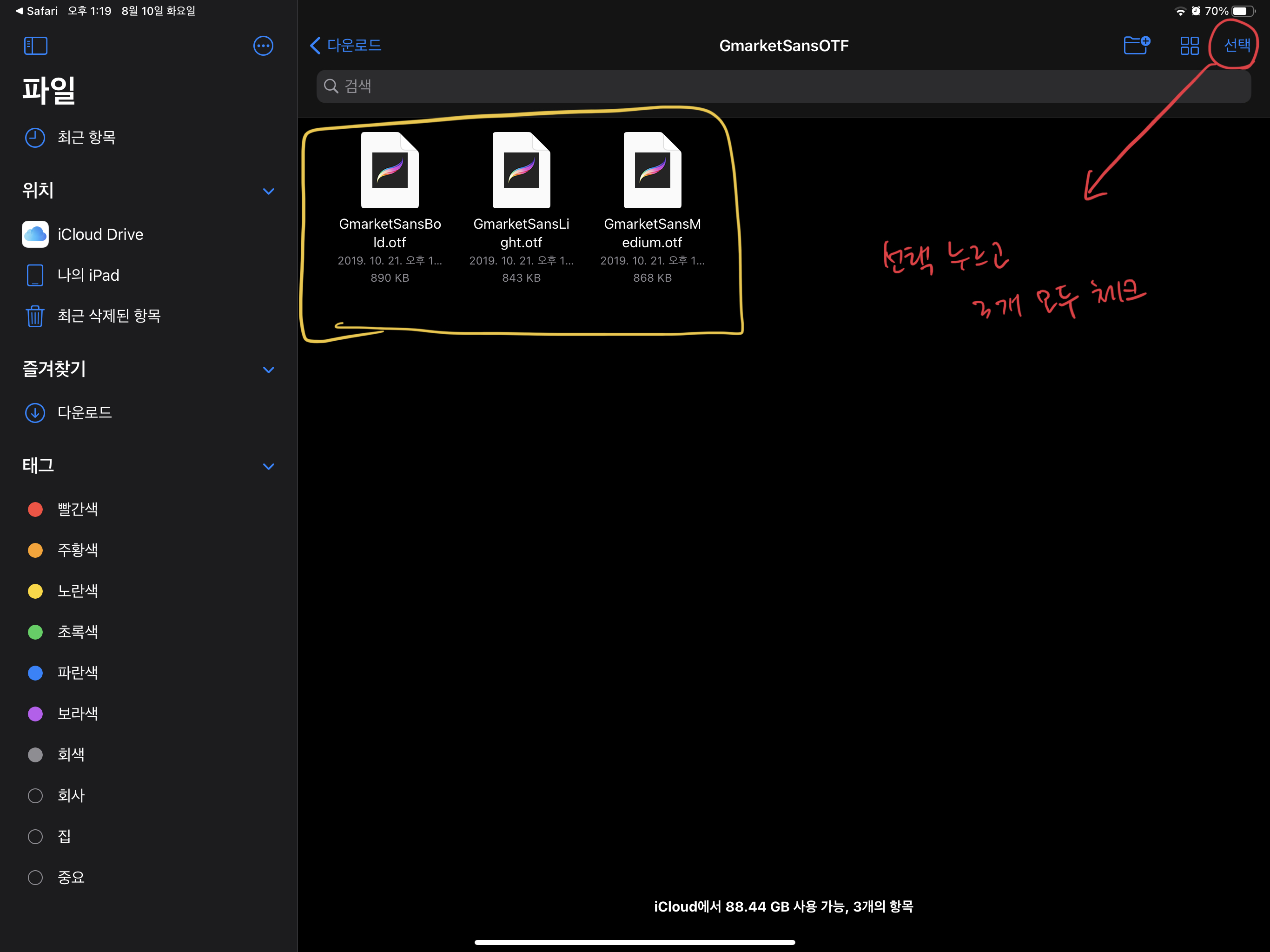This screenshot has height=952, width=1270.
Task: Open GmarketSansBold.otf file
Action: click(x=390, y=207)
